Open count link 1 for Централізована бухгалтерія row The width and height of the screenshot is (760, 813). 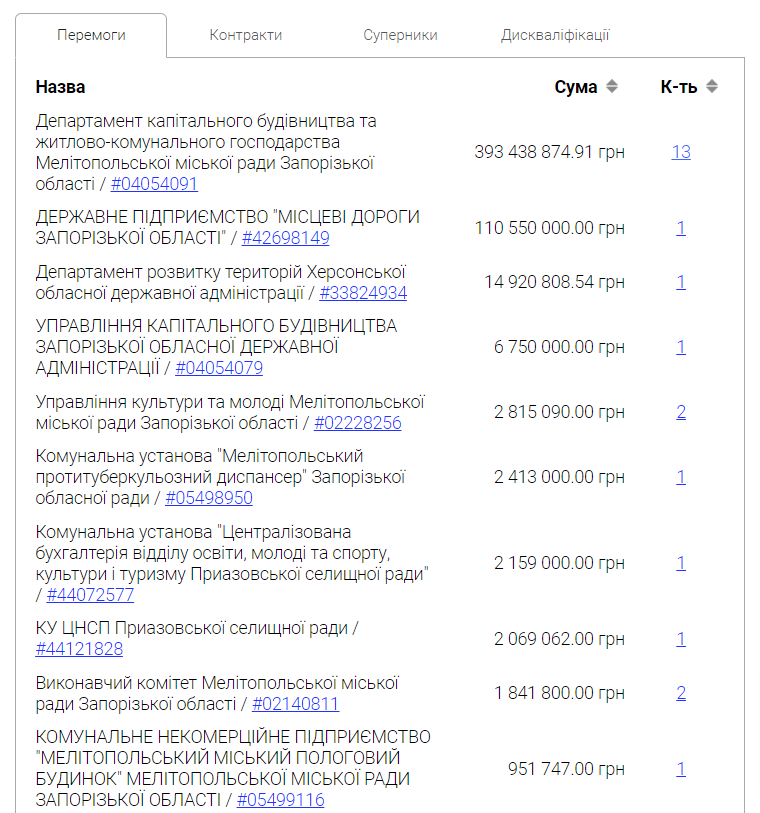click(x=681, y=563)
